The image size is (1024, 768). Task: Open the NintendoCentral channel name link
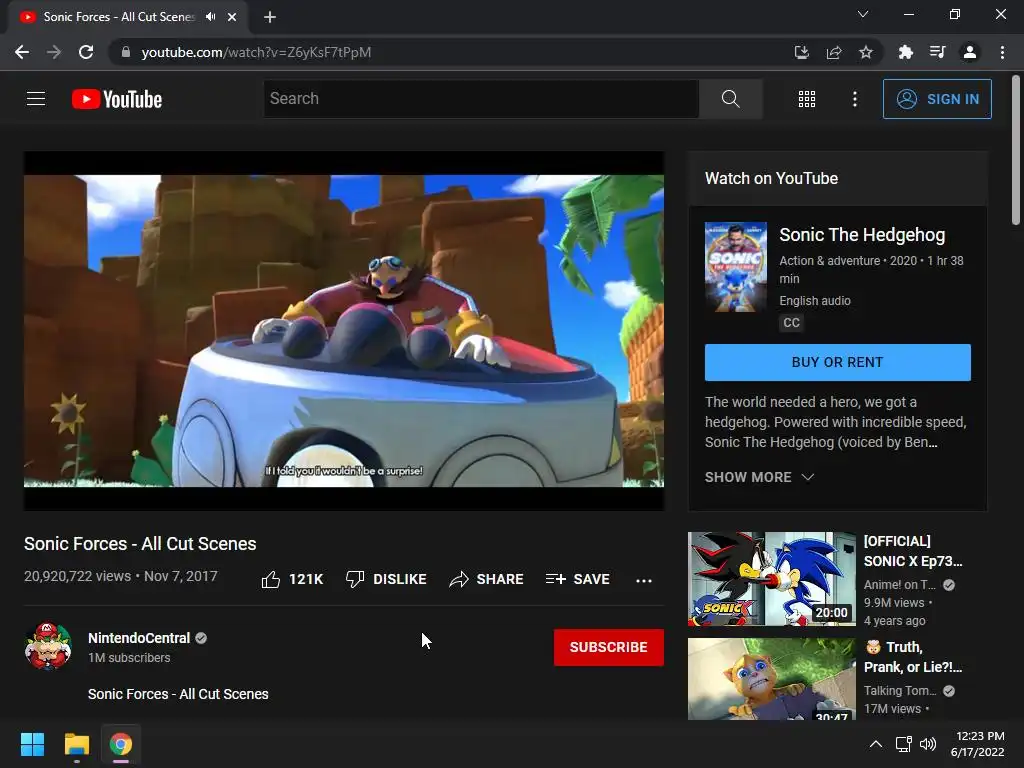pos(139,638)
